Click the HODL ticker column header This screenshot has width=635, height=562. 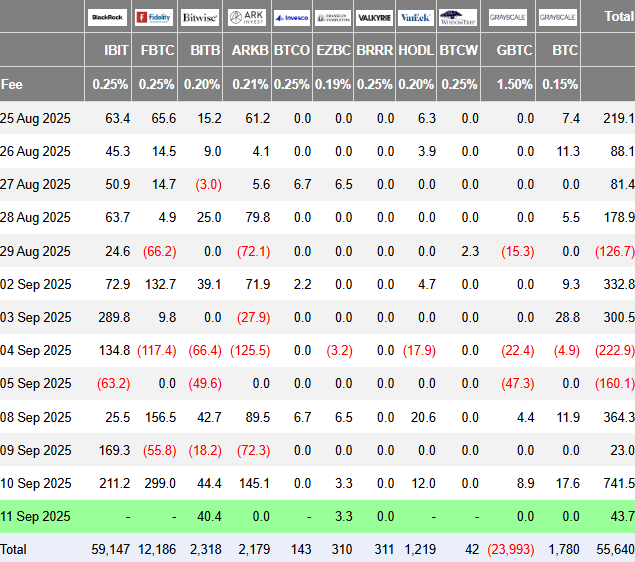tap(416, 49)
